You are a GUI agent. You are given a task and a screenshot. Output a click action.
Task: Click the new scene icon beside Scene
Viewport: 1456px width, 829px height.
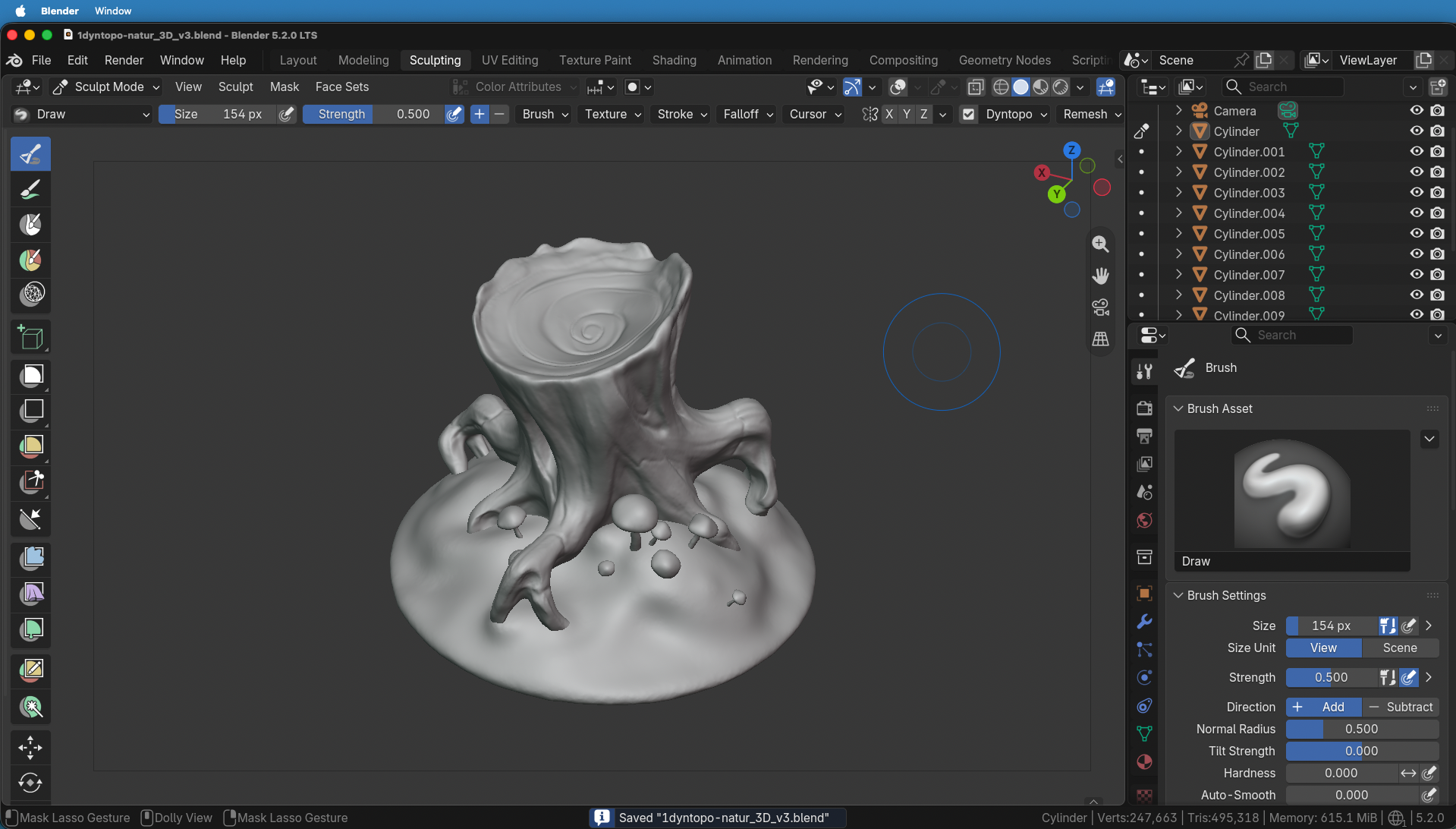pyautogui.click(x=1264, y=60)
